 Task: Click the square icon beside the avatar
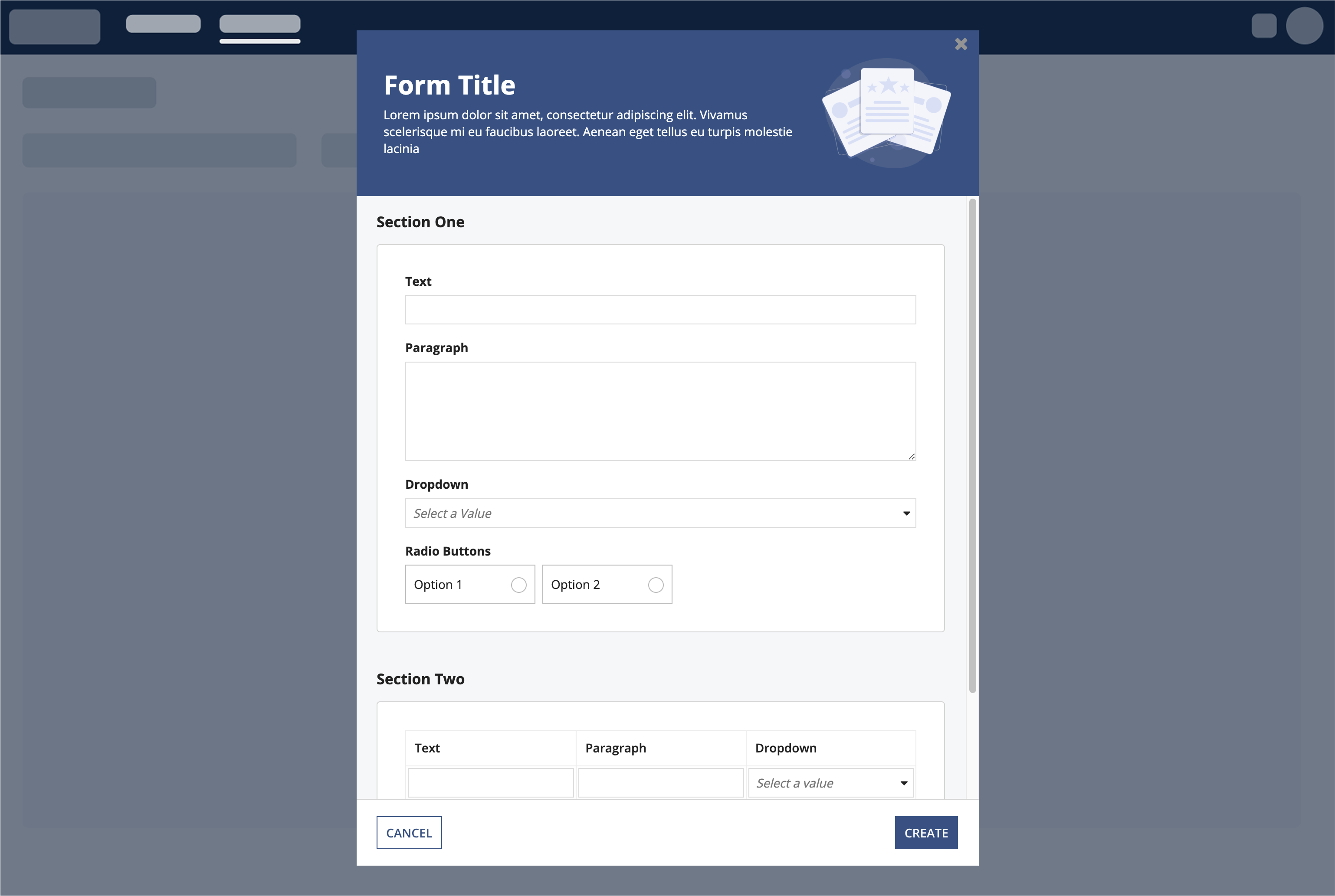click(1263, 26)
